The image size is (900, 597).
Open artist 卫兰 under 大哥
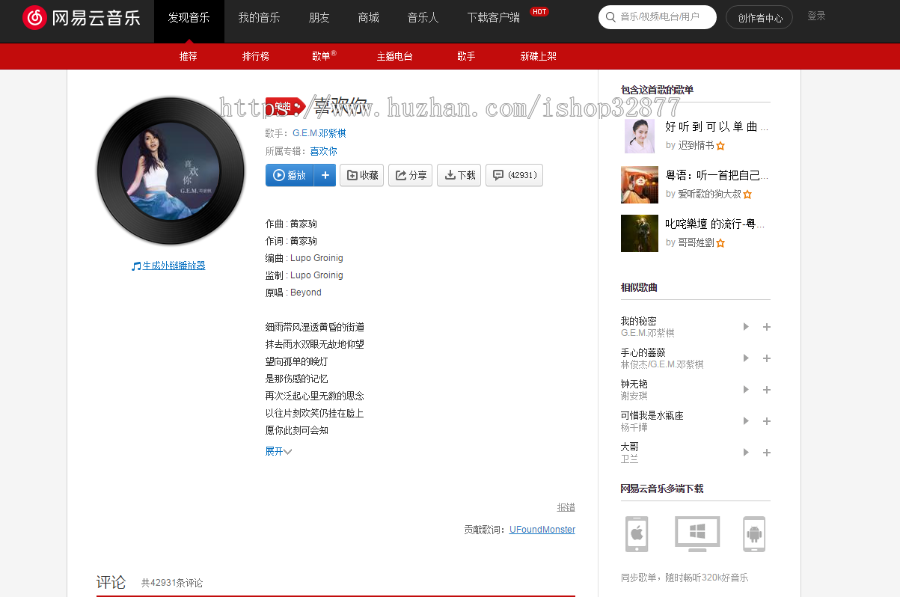[629, 459]
